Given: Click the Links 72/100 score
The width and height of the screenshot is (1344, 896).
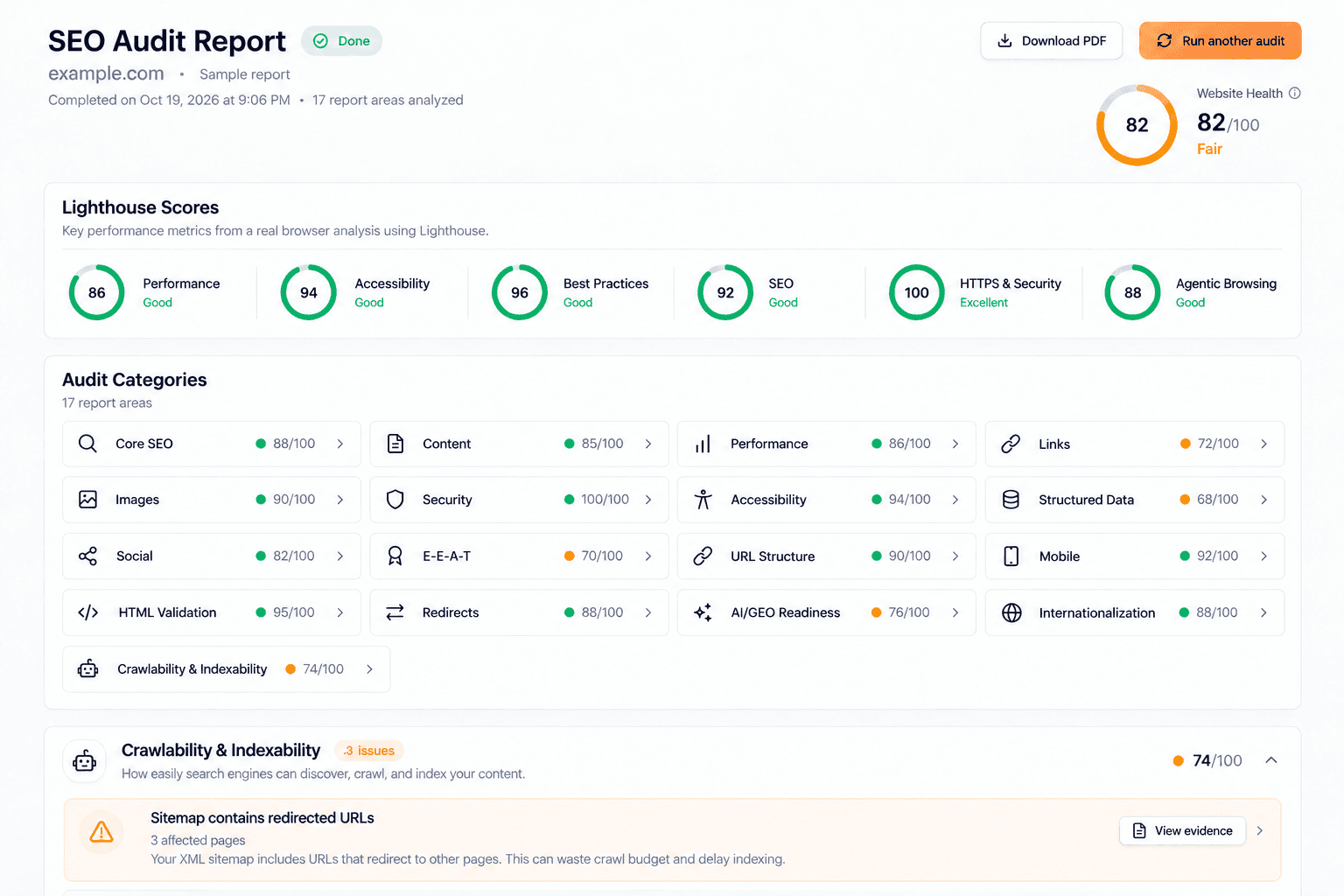Looking at the screenshot, I should pyautogui.click(x=1218, y=444).
